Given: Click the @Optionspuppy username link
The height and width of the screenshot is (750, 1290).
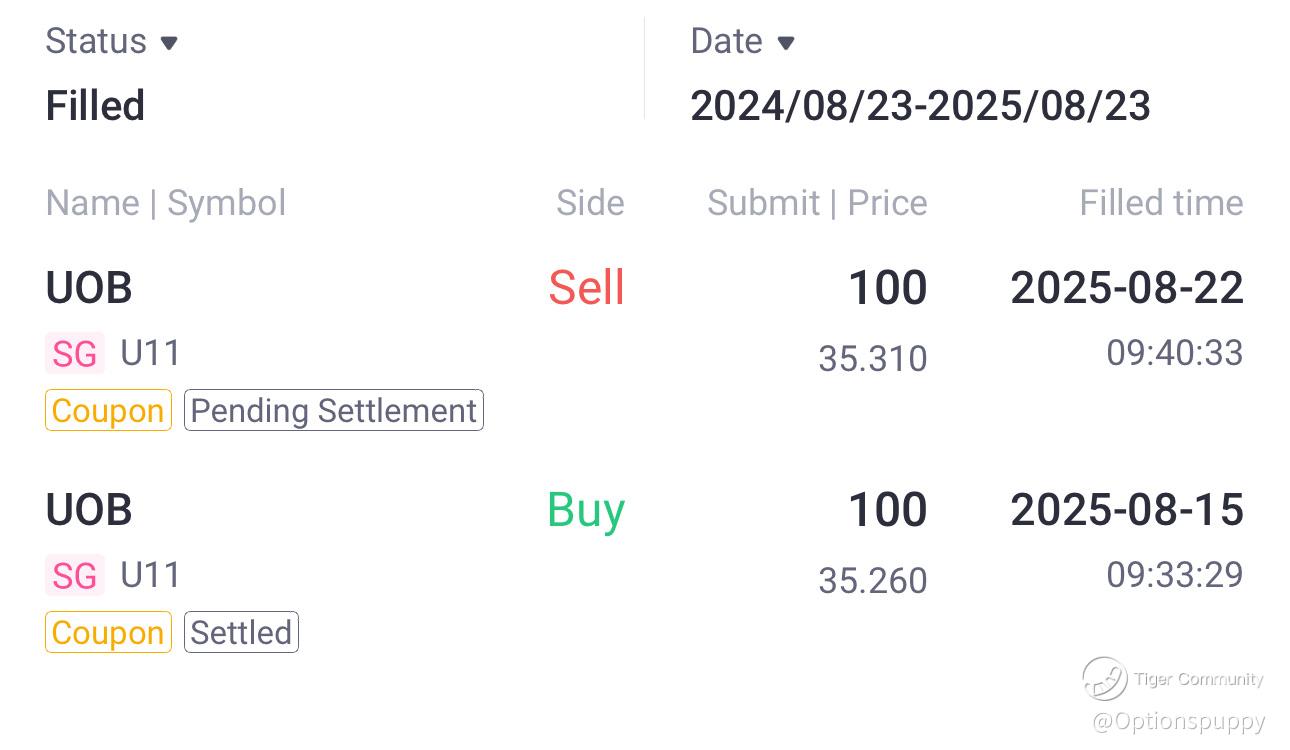Looking at the screenshot, I should pyautogui.click(x=1179, y=721).
